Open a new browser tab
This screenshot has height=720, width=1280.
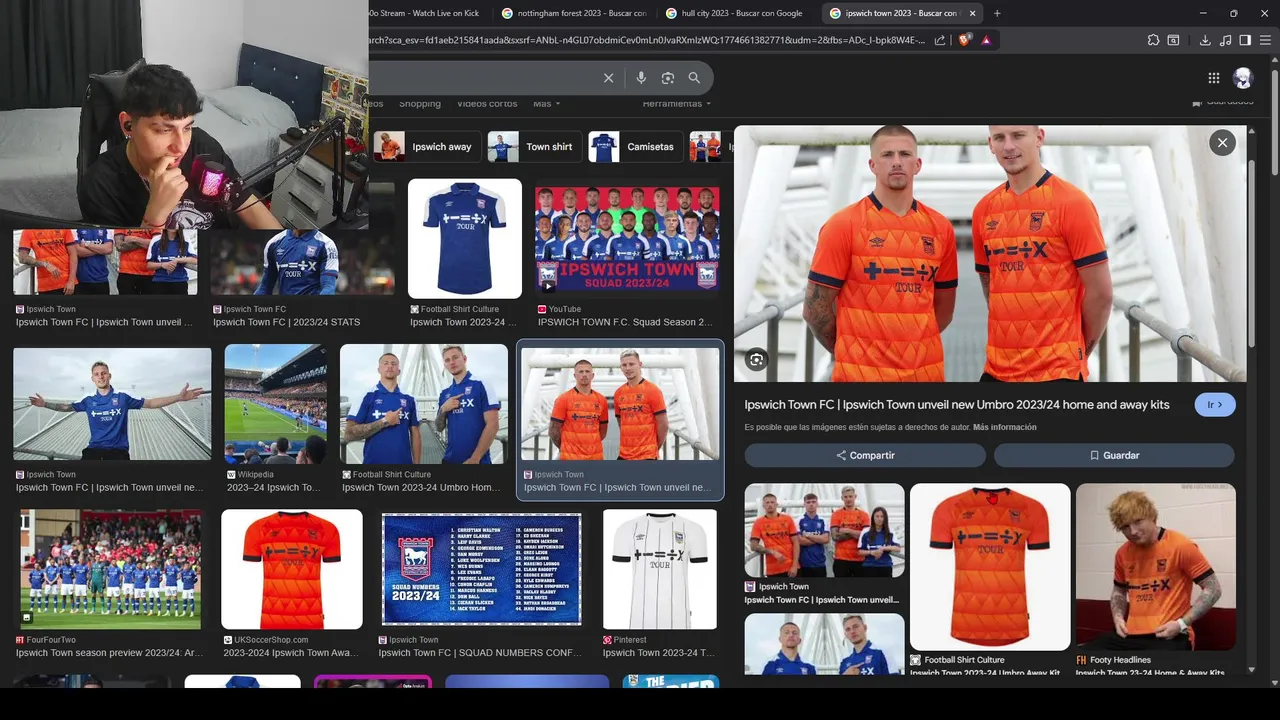997,13
